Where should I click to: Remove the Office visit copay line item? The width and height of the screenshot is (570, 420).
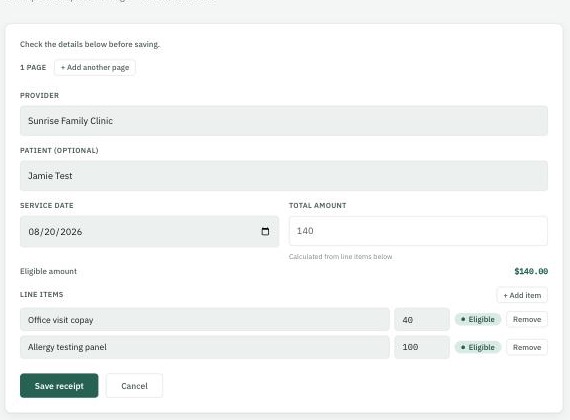click(527, 319)
